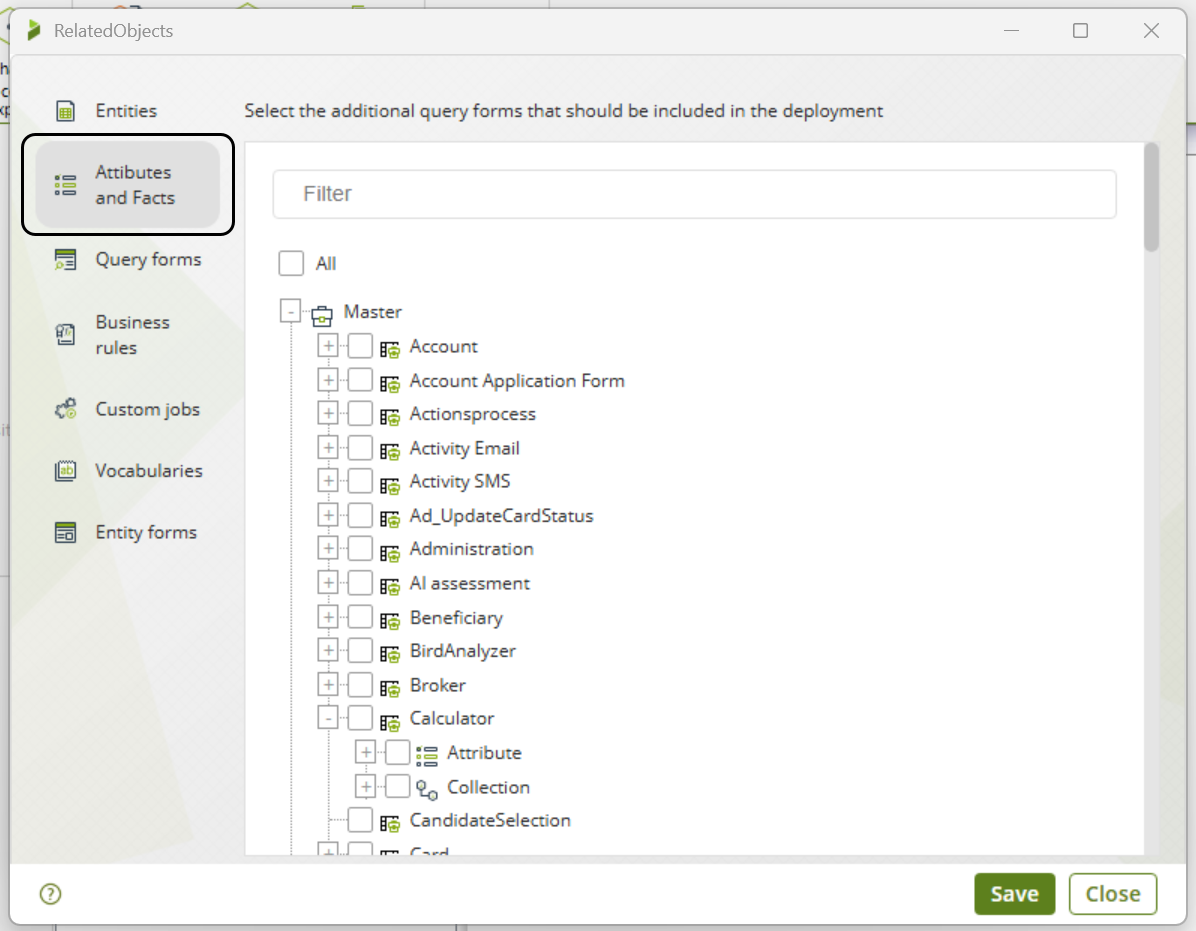
Task: Click the Master briefcase icon
Action: point(321,316)
